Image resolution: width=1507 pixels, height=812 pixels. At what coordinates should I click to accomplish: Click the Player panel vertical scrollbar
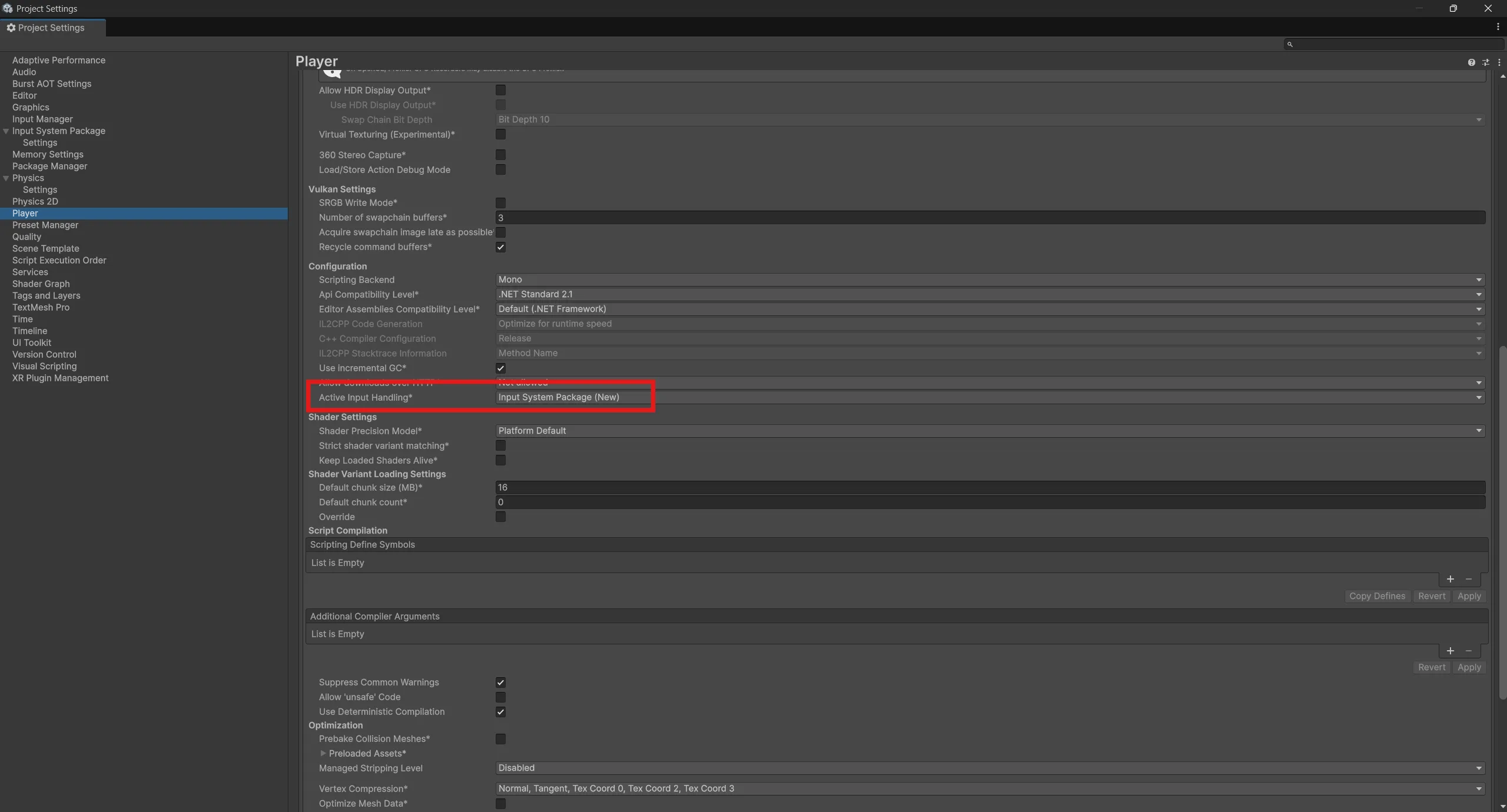point(1502,523)
